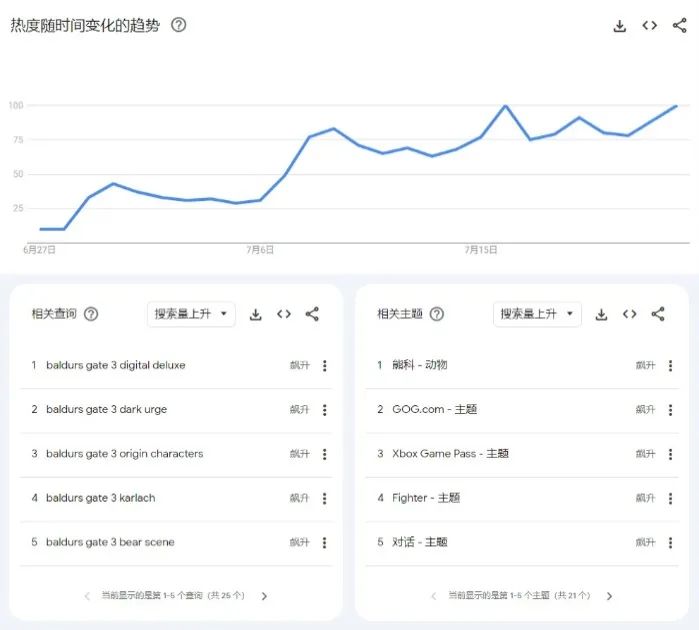Screen dimensions: 699x630
Task: Share the 相关查询 panel
Action: [312, 314]
